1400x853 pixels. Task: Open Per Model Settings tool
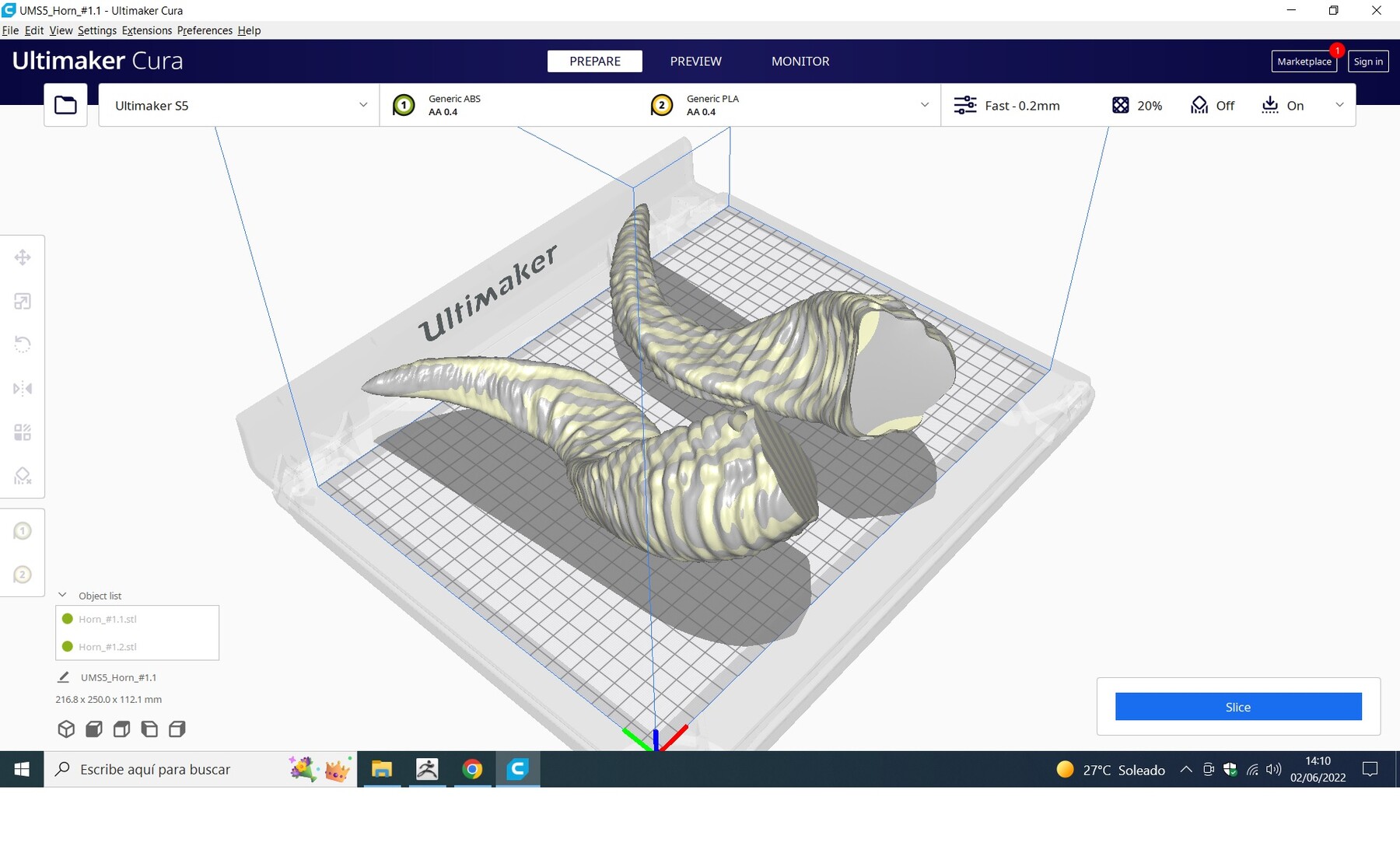[23, 432]
